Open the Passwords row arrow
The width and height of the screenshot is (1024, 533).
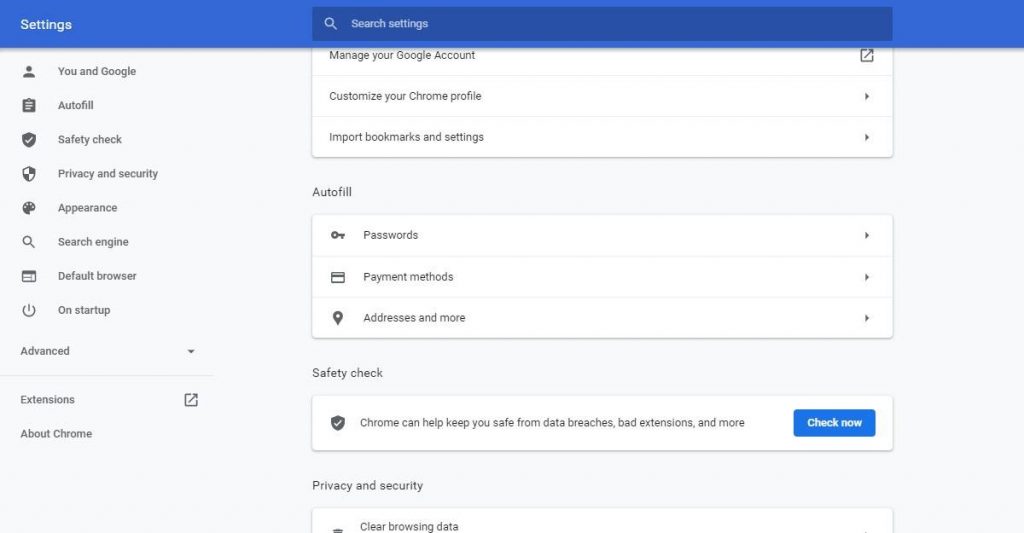pos(867,235)
